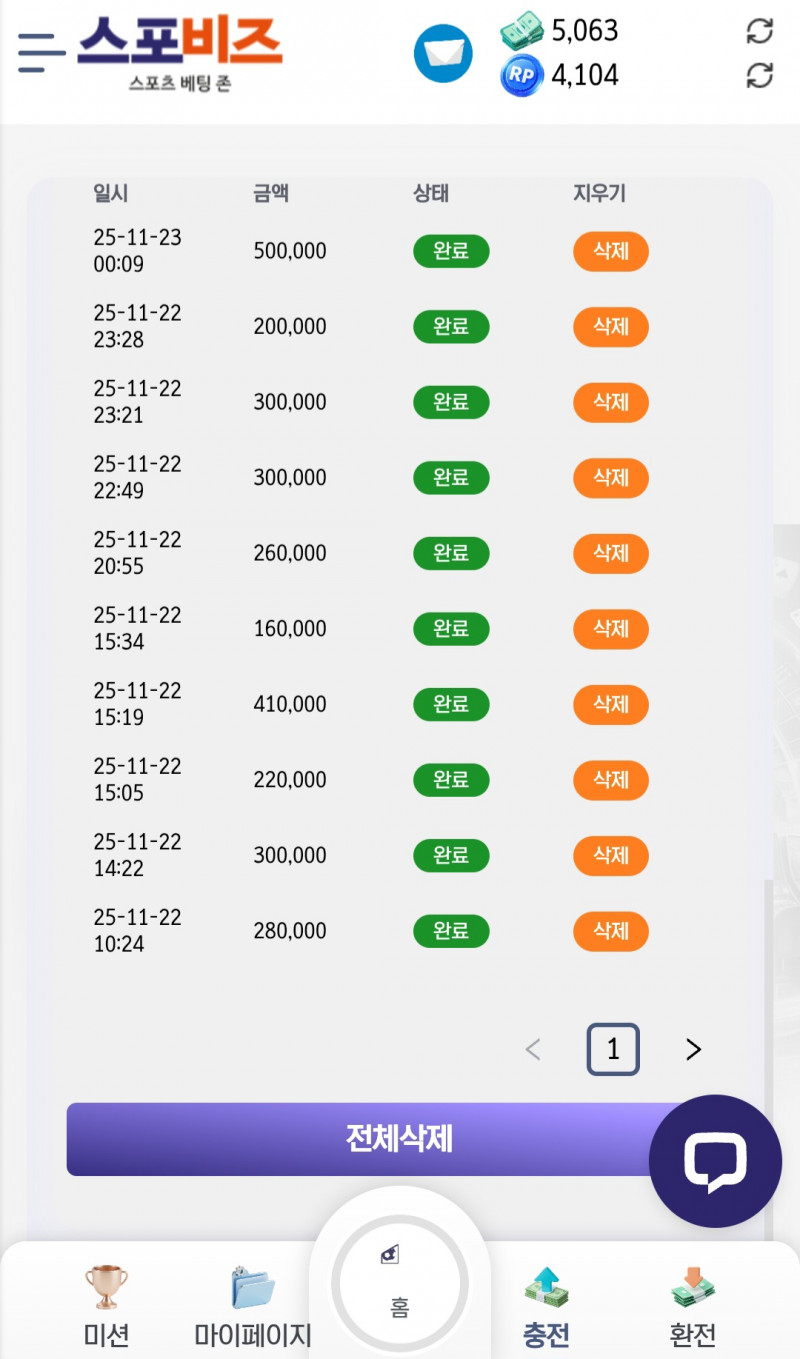Open the 환전 withdrawal tab
800x1359 pixels.
(692, 1303)
